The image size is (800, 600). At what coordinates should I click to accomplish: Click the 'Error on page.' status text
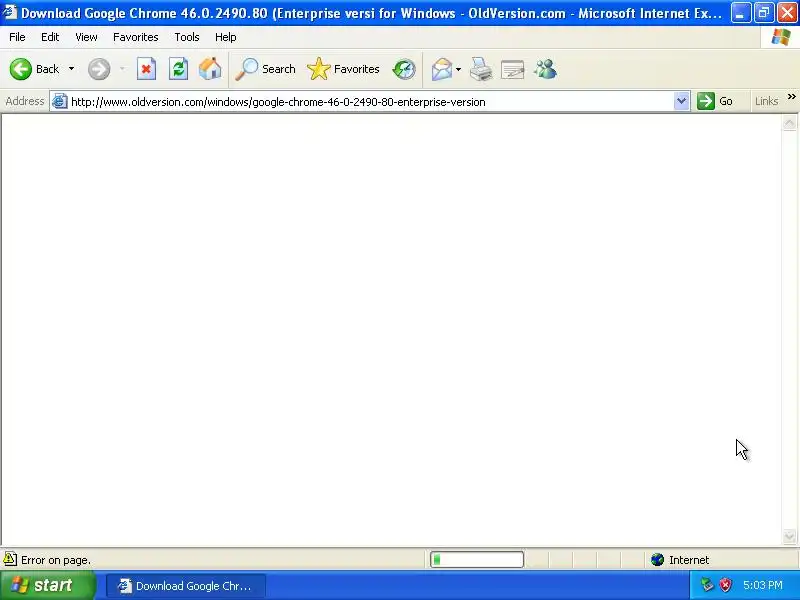(x=56, y=560)
